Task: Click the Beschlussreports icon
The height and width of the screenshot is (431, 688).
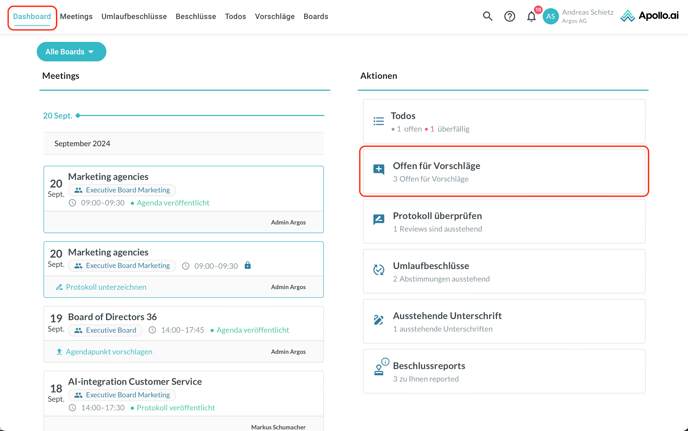Action: 379,369
